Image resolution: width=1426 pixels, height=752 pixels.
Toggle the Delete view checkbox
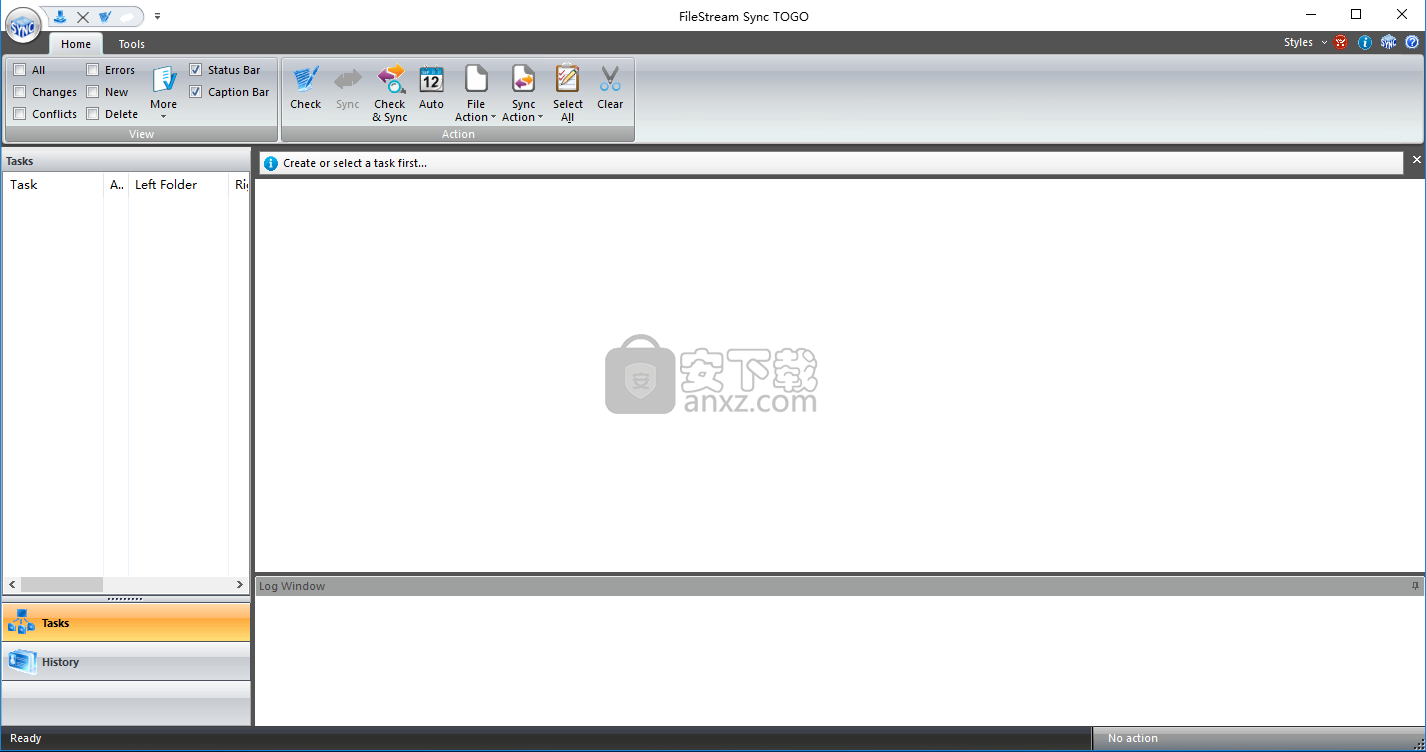(93, 114)
